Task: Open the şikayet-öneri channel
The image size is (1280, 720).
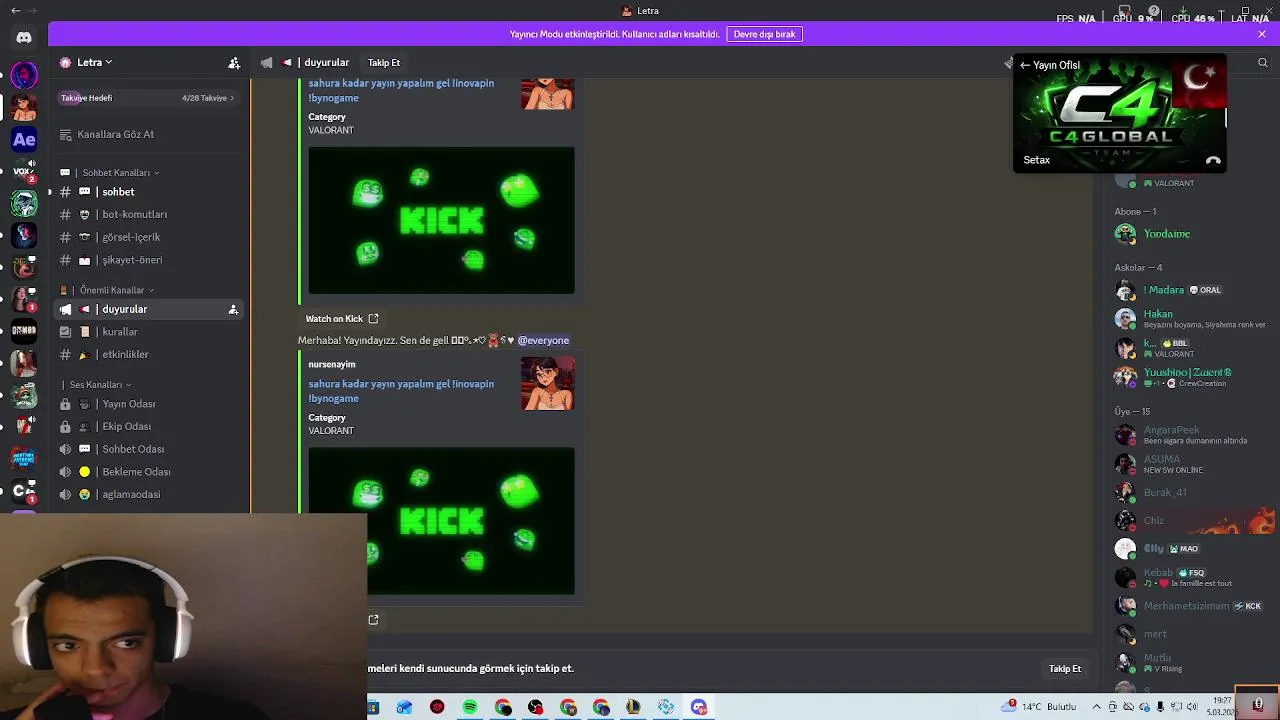Action: 150,260
